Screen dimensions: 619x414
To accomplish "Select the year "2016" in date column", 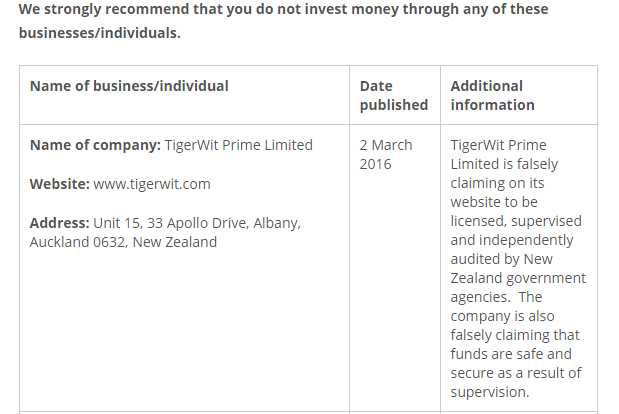I will 376,164.
